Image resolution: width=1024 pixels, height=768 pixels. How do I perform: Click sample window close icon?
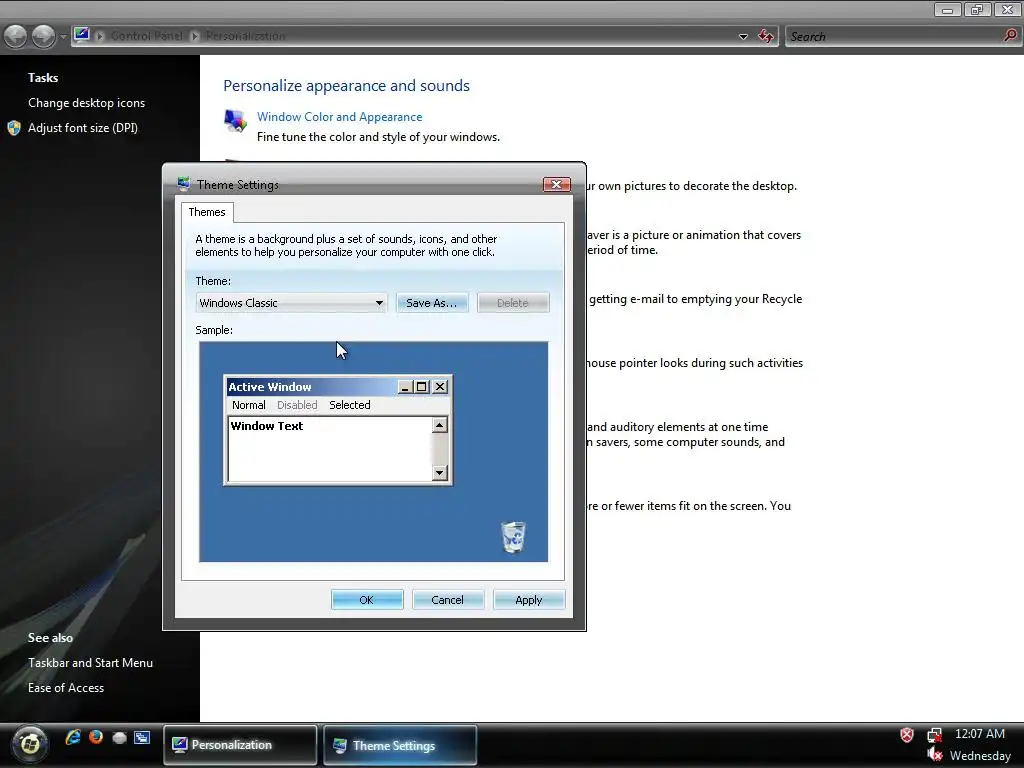(x=440, y=387)
